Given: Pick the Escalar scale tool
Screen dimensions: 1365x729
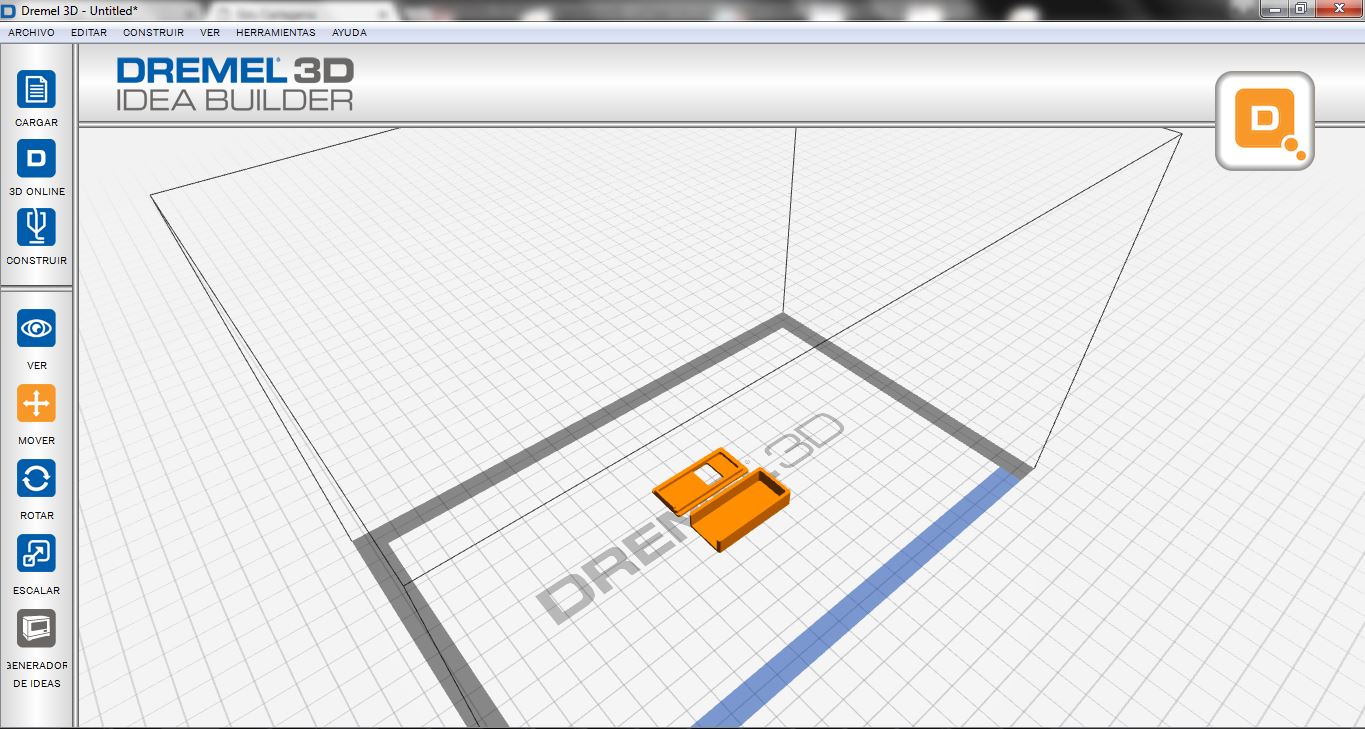Looking at the screenshot, I should [36, 553].
